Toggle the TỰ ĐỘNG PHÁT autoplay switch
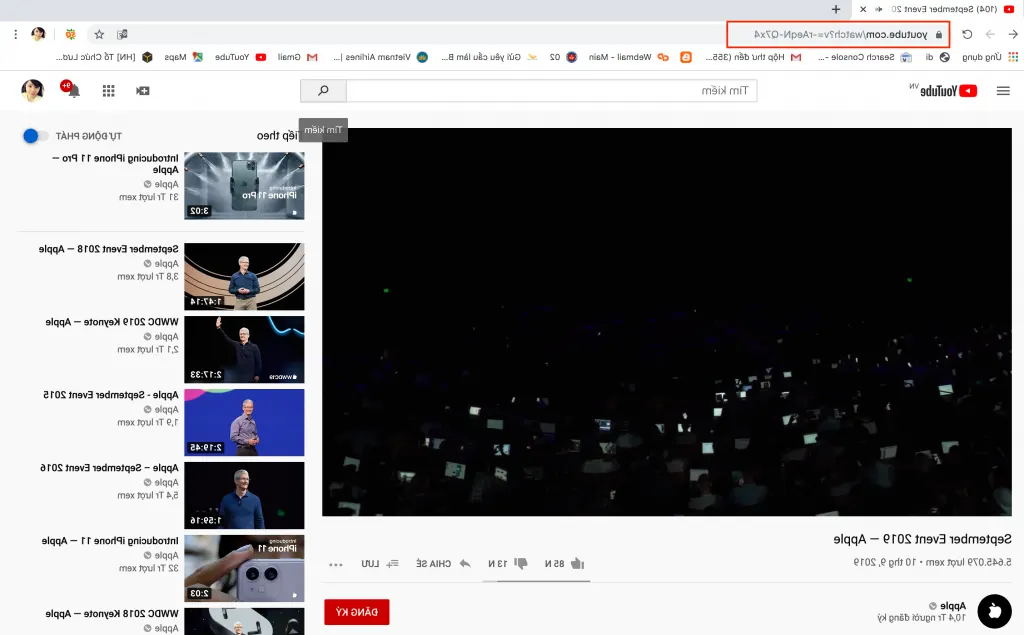This screenshot has height=635, width=1024. [x=35, y=136]
